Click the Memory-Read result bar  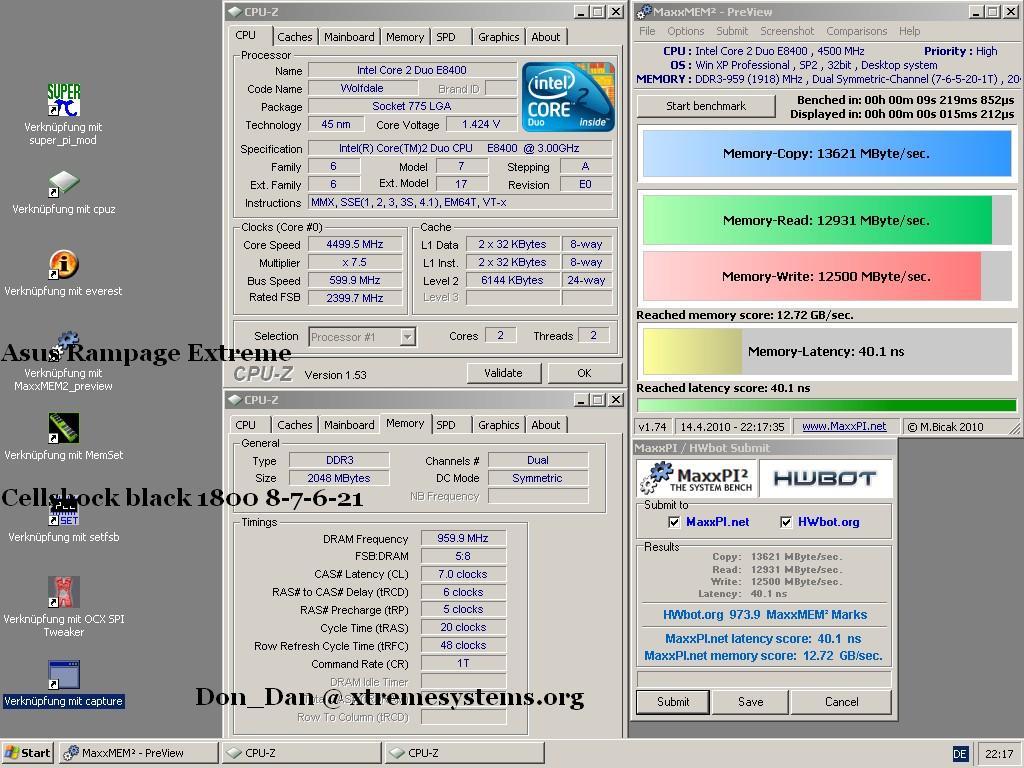[826, 220]
